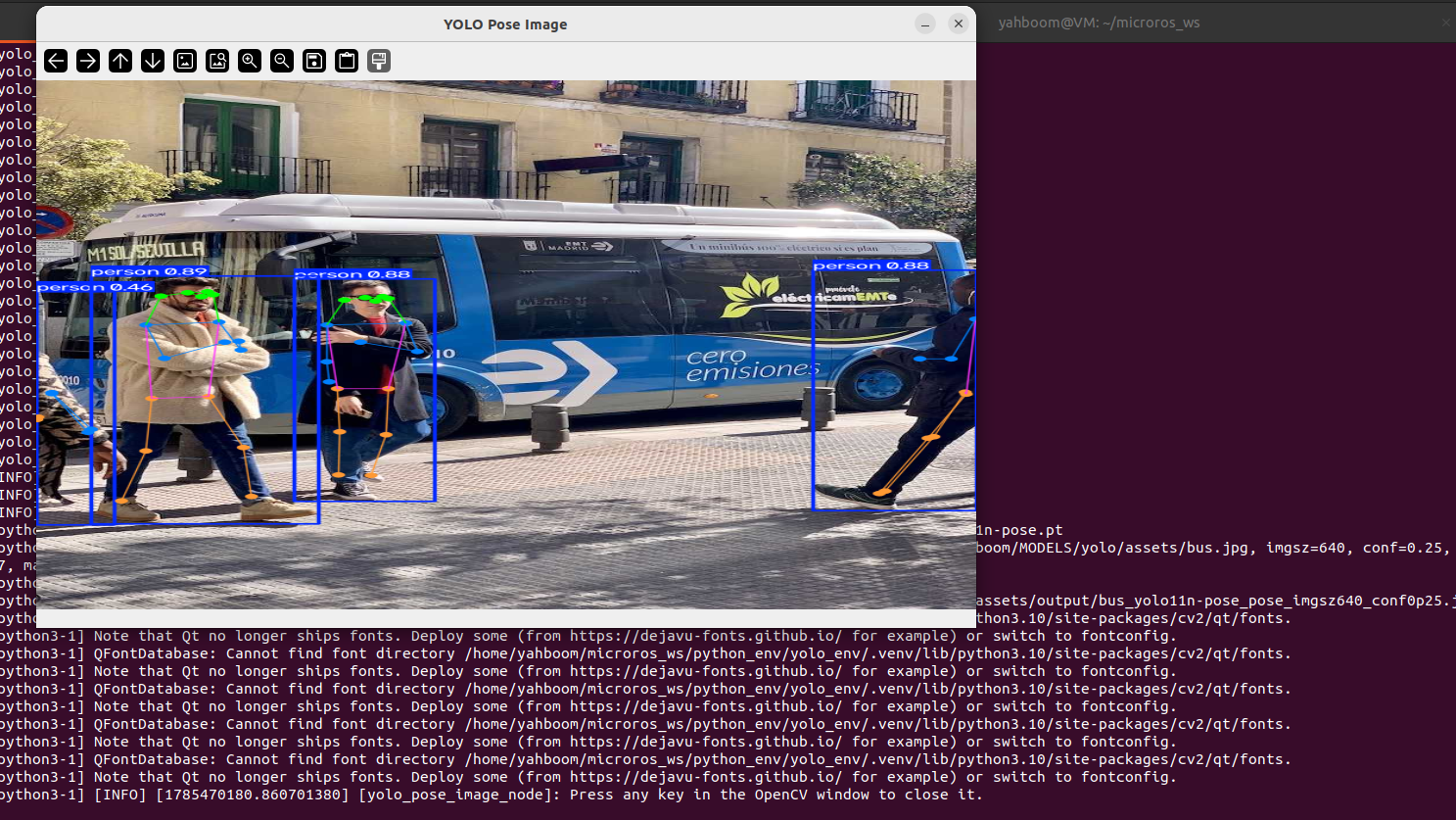The height and width of the screenshot is (820, 1456).
Task: Pan the image left with the left arrow
Action: point(56,61)
